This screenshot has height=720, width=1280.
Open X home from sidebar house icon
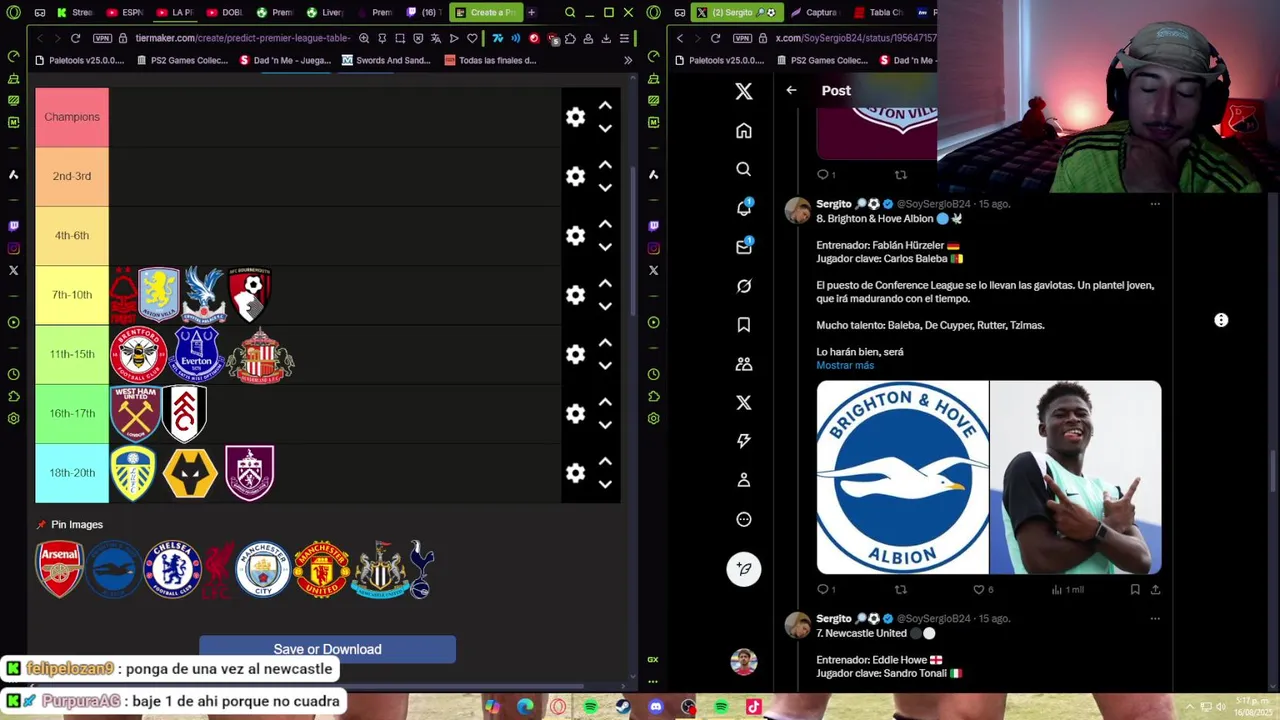tap(743, 131)
